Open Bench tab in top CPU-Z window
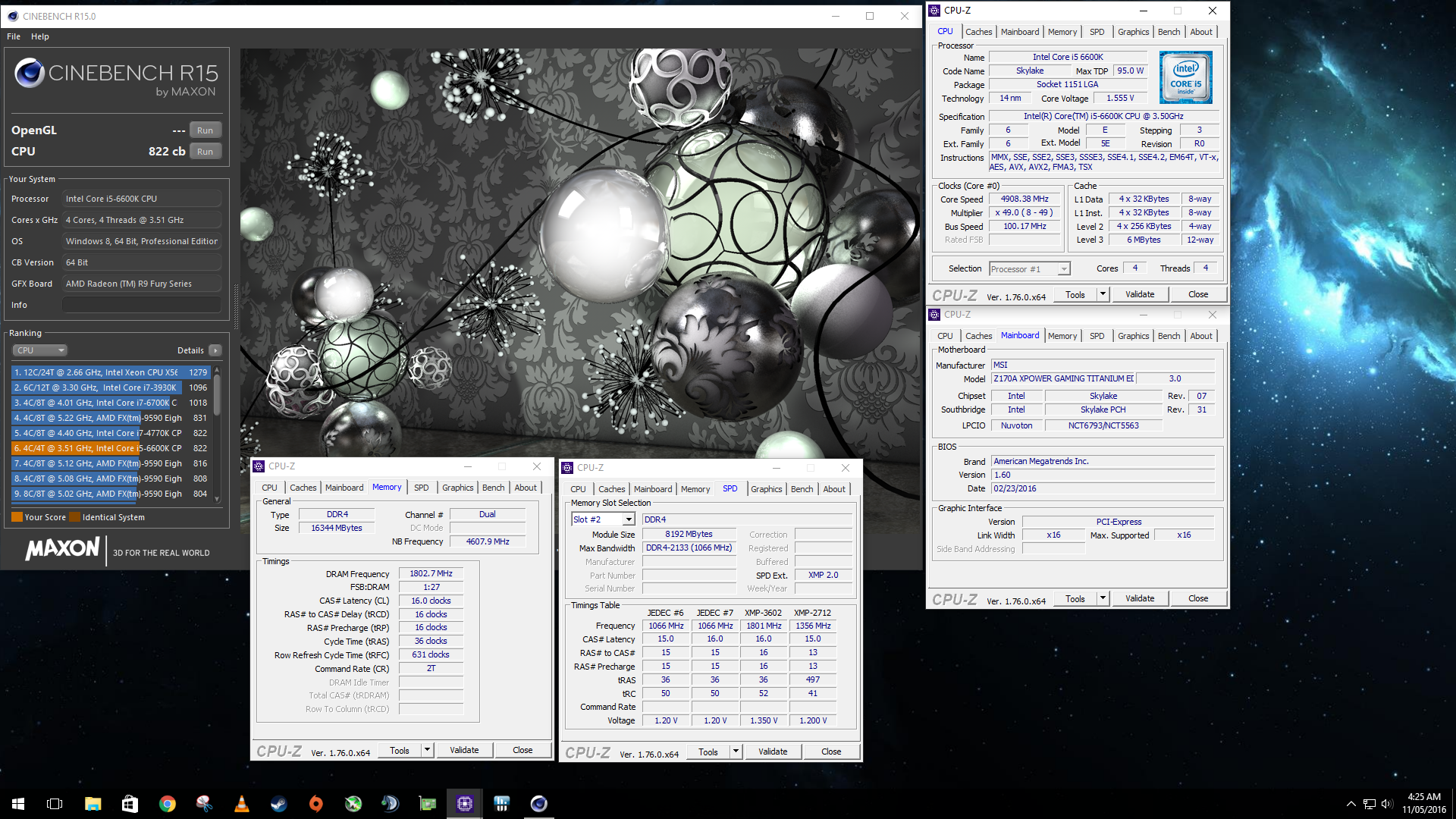1456x819 pixels. coord(1169,32)
